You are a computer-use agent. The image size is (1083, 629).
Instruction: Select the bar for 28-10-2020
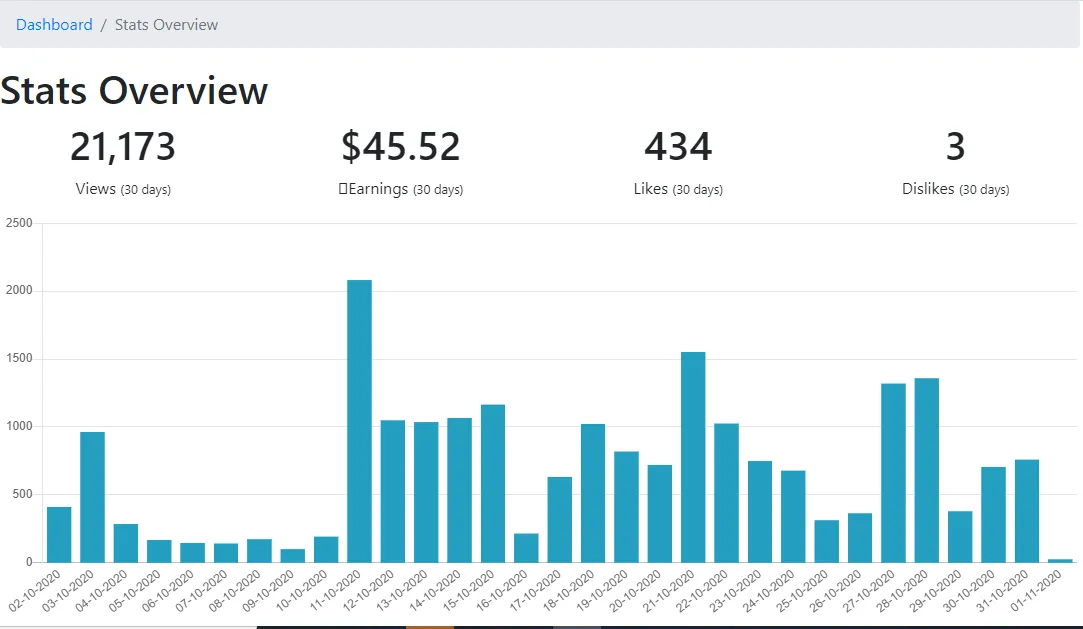point(927,470)
